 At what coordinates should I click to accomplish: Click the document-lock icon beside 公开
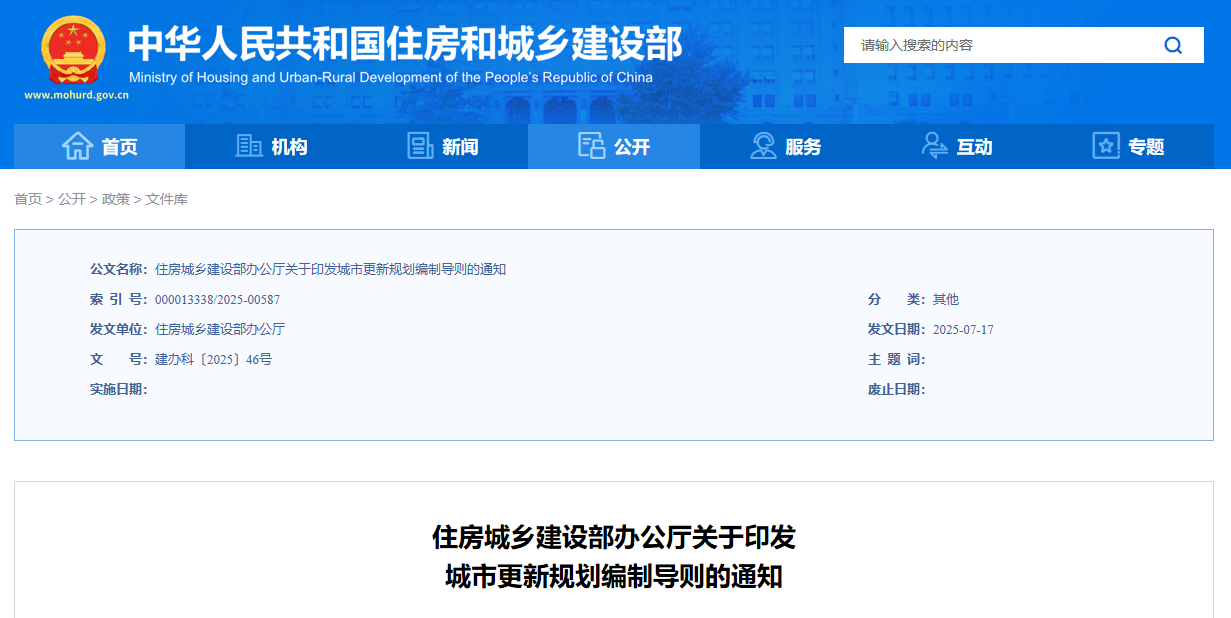coord(591,146)
